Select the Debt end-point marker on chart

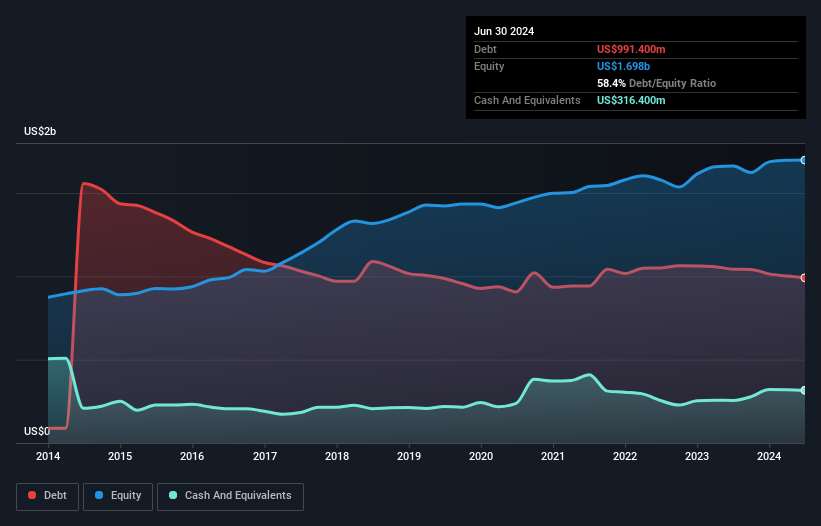pos(804,278)
